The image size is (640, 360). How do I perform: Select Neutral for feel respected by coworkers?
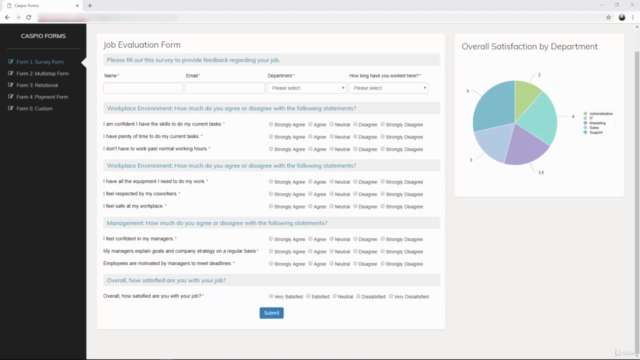[x=331, y=193]
